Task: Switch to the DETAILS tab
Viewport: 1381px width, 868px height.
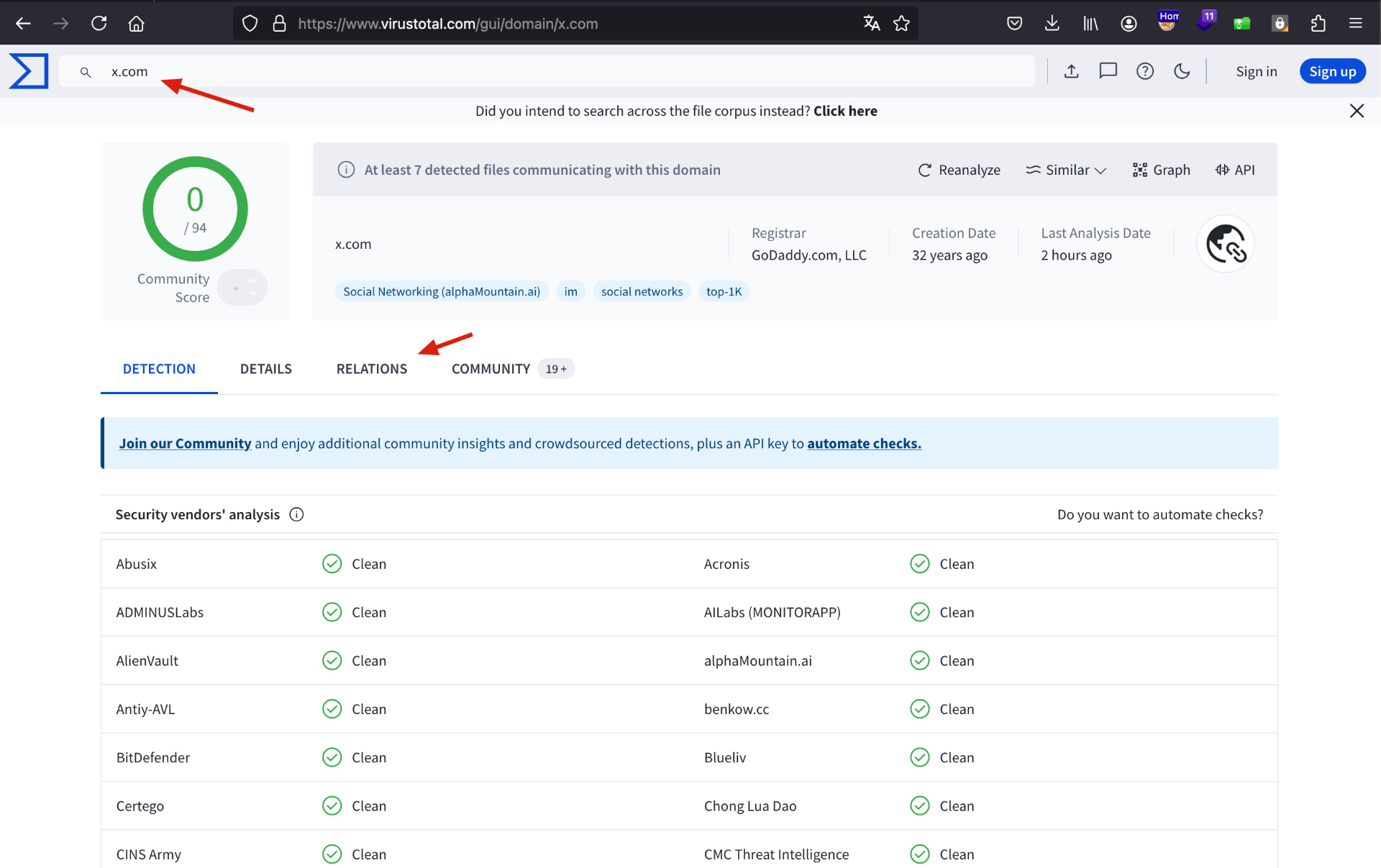Action: 265,369
